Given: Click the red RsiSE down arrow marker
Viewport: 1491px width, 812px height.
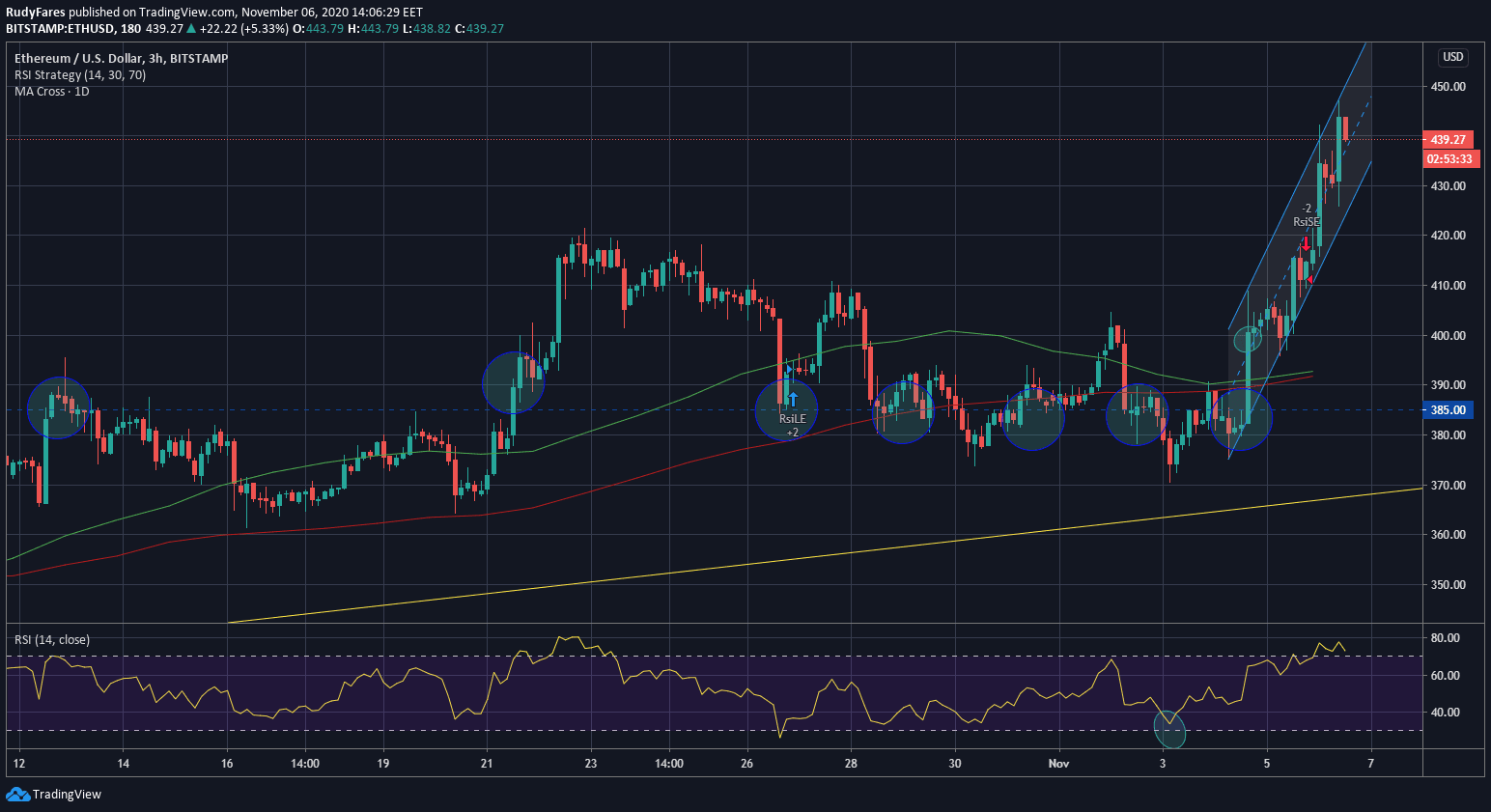Looking at the screenshot, I should [x=1306, y=246].
